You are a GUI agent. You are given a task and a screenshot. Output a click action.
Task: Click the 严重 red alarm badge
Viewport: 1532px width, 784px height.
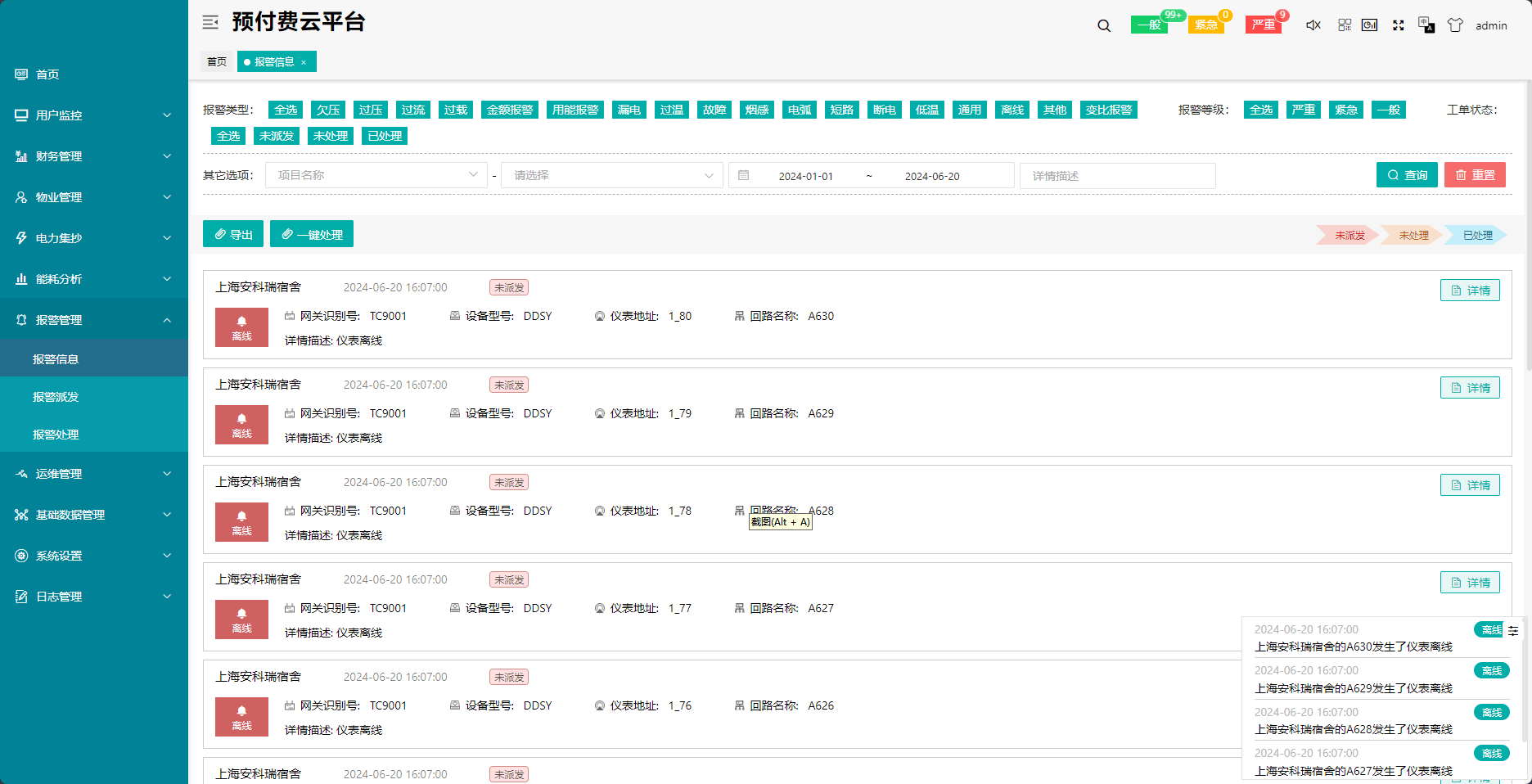(1264, 25)
